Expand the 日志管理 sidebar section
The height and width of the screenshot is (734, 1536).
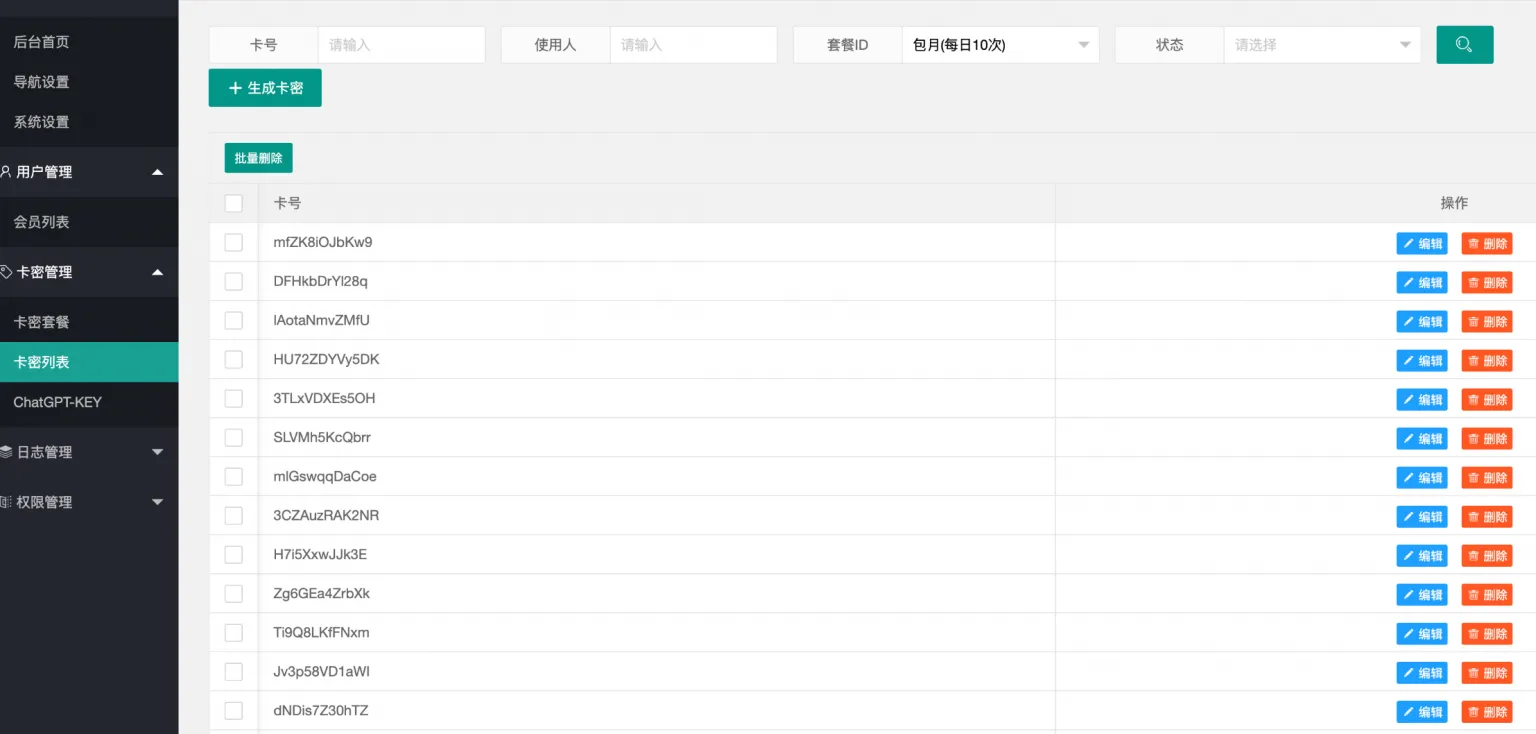pyautogui.click(x=89, y=452)
